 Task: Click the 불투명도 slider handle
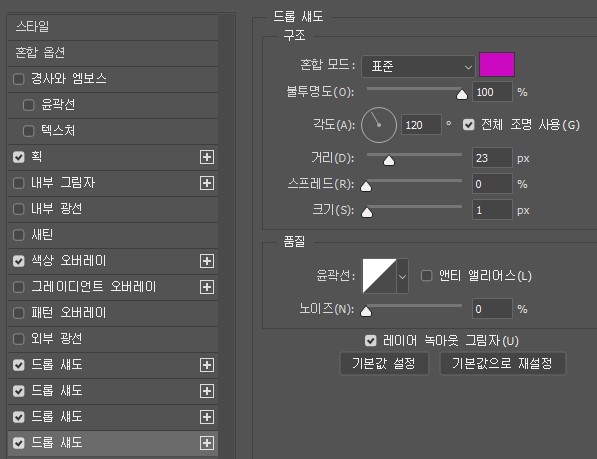(x=462, y=94)
